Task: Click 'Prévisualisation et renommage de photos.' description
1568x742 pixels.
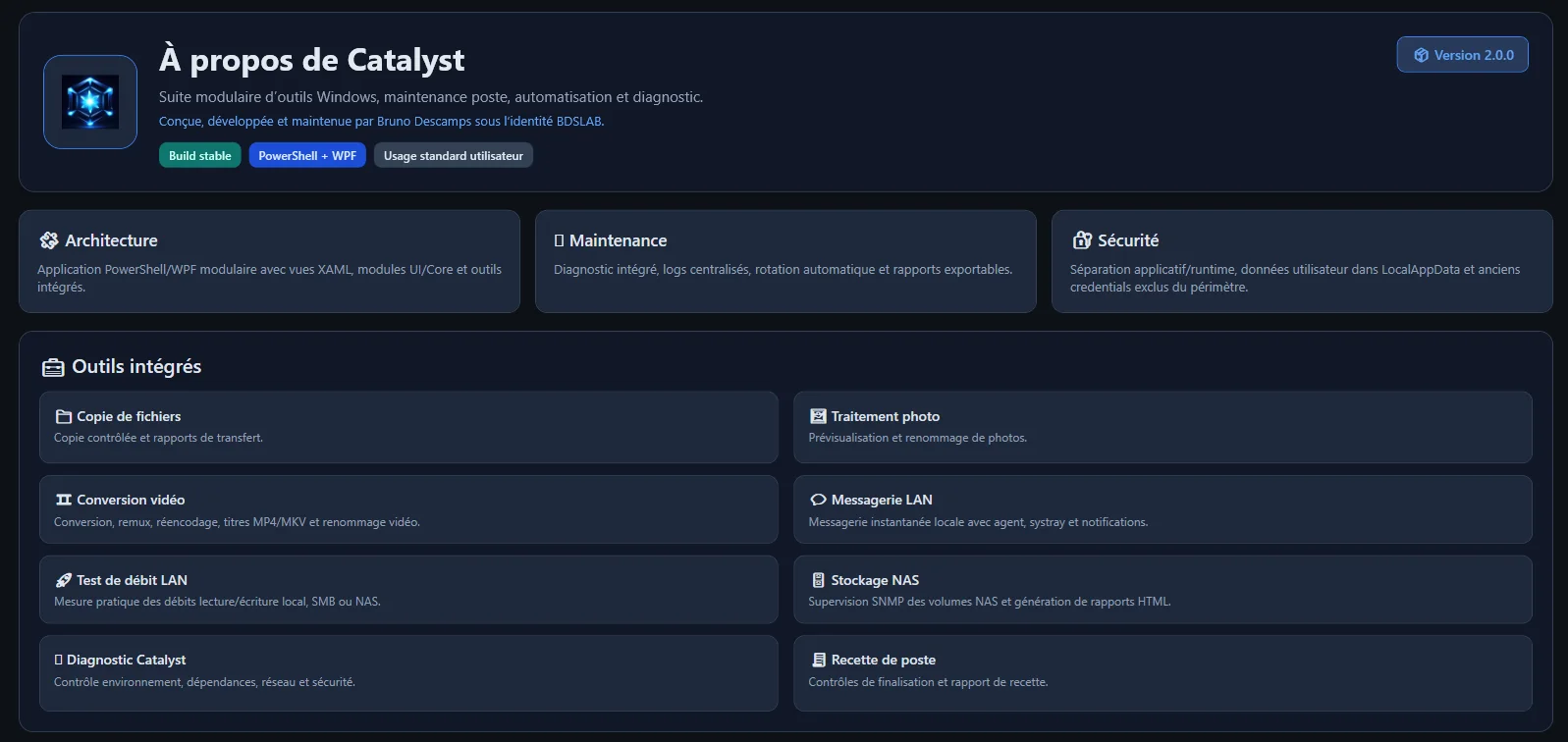Action: [x=918, y=438]
